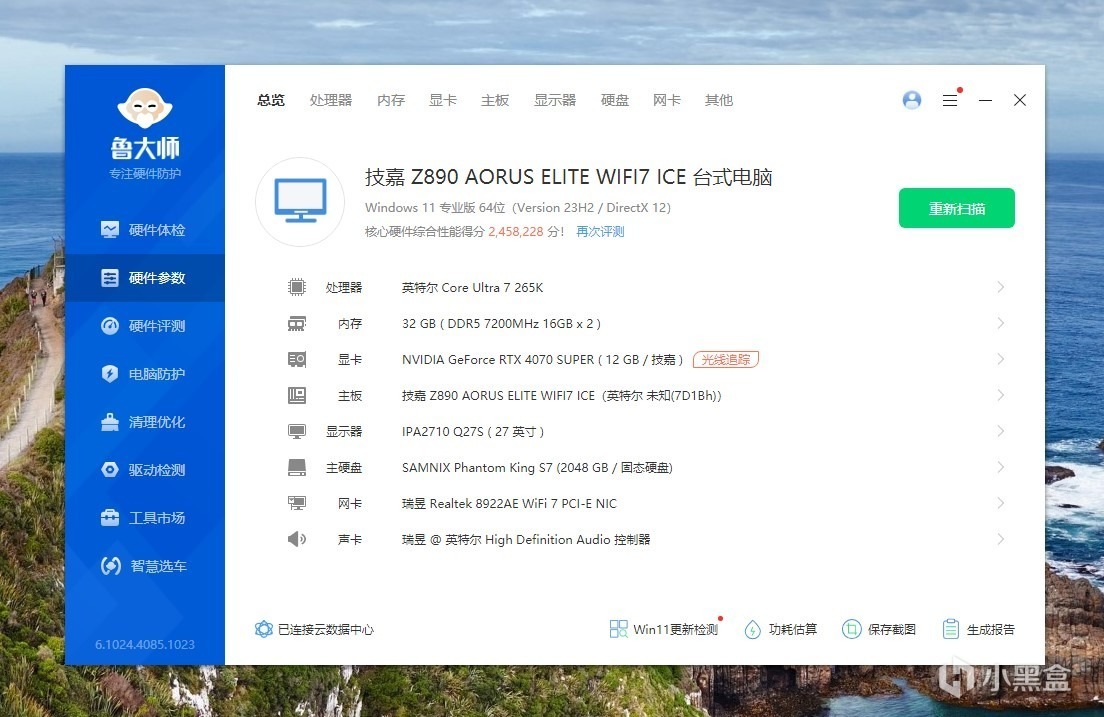Select the 硬件参数 sidebar icon

pos(110,278)
